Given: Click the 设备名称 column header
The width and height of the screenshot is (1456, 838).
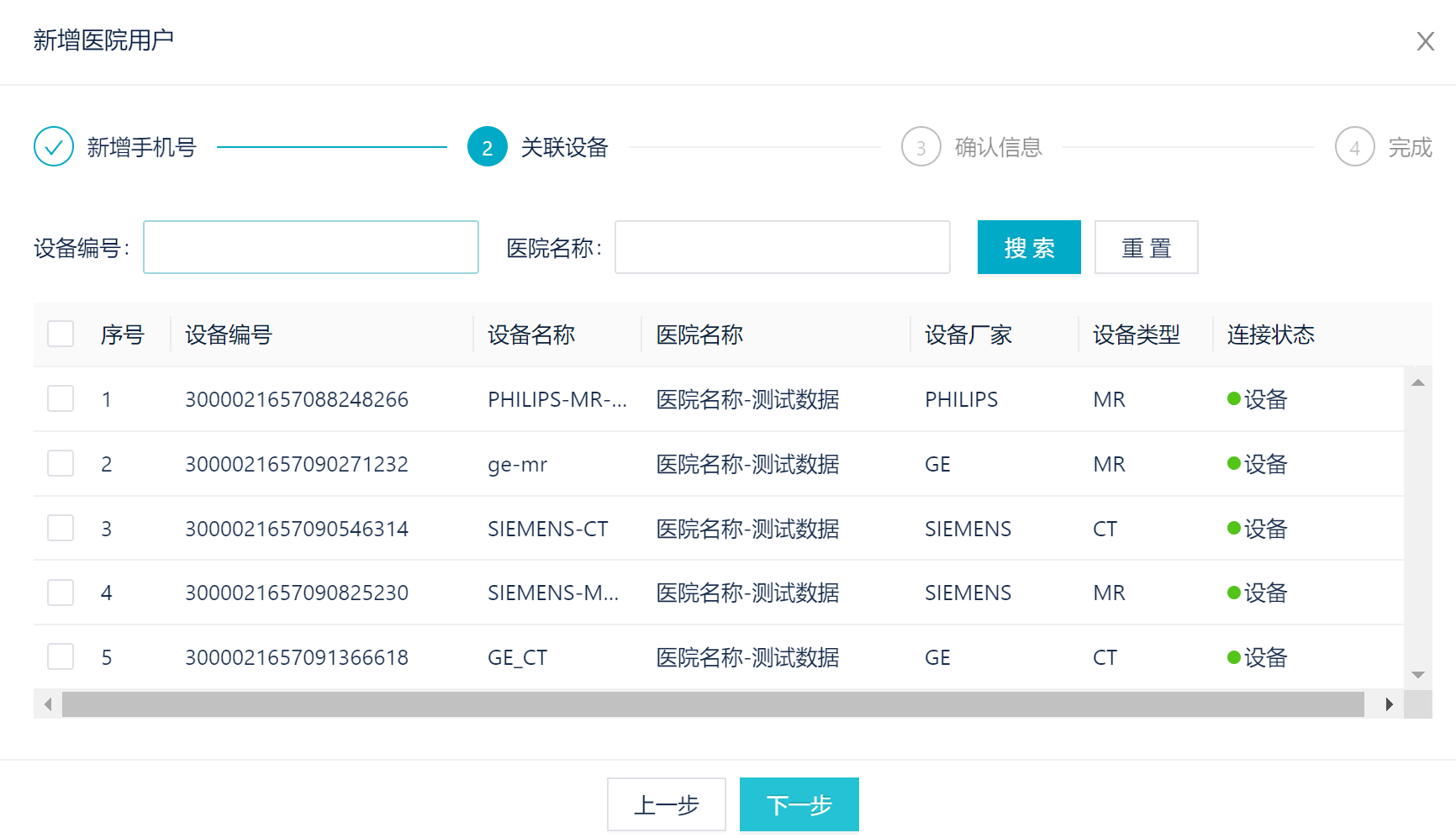Looking at the screenshot, I should click(x=532, y=334).
